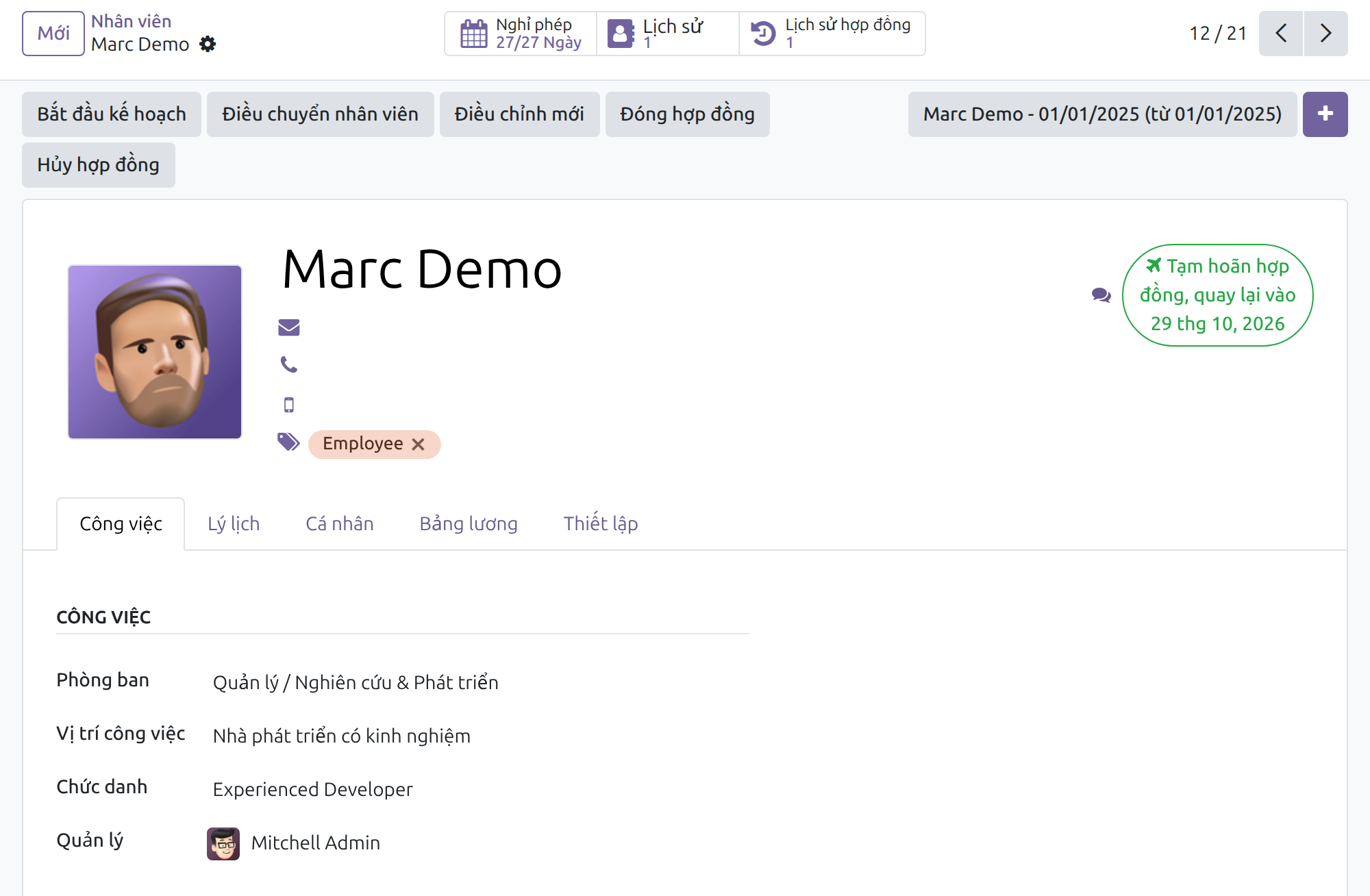Open the Phòng ban department dropdown field
The image size is (1370, 896).
click(x=481, y=682)
